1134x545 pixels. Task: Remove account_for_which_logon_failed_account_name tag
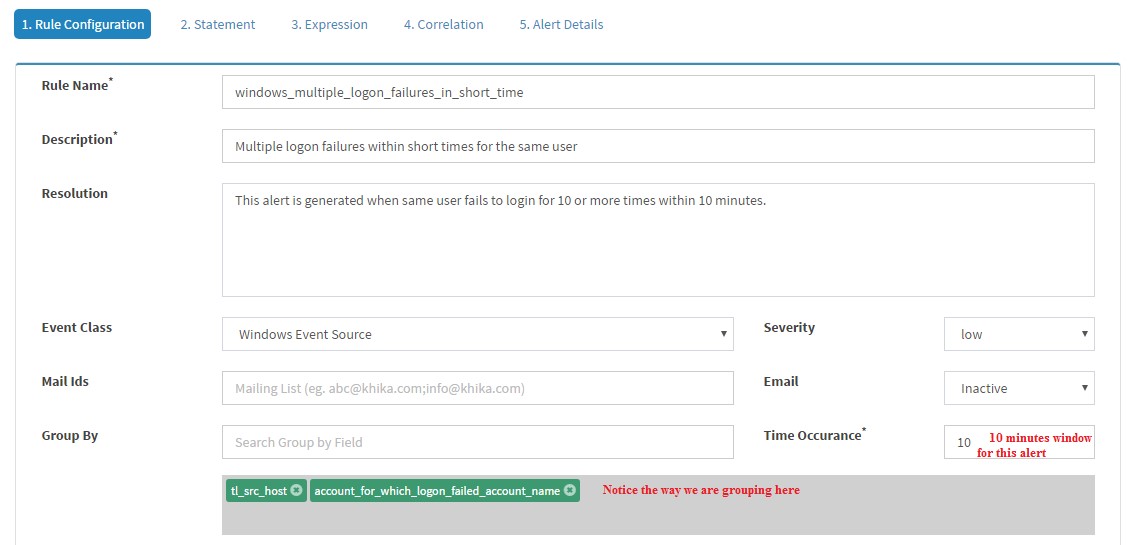[x=570, y=490]
